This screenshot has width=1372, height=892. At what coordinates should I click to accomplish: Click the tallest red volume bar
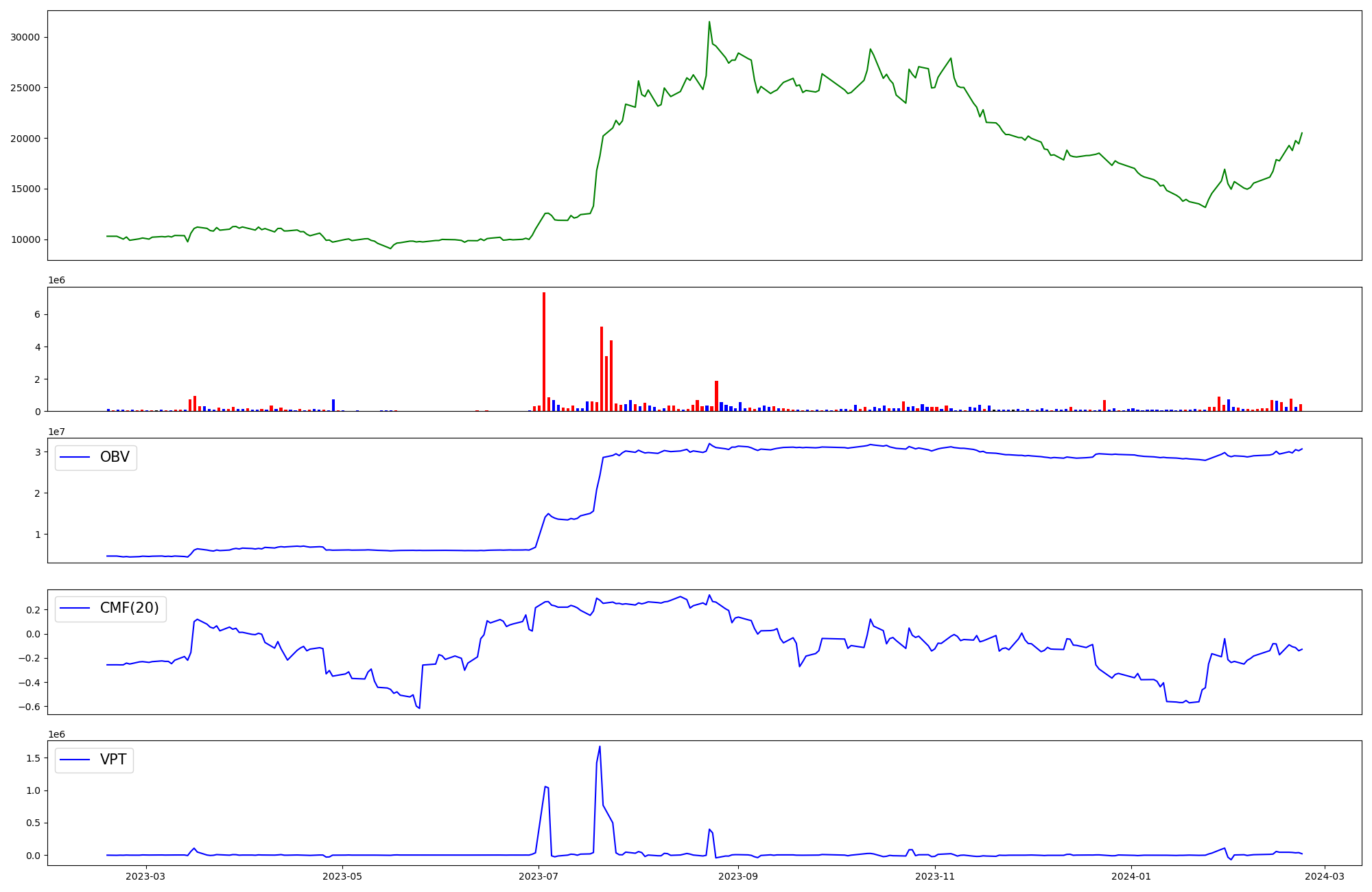[544, 350]
